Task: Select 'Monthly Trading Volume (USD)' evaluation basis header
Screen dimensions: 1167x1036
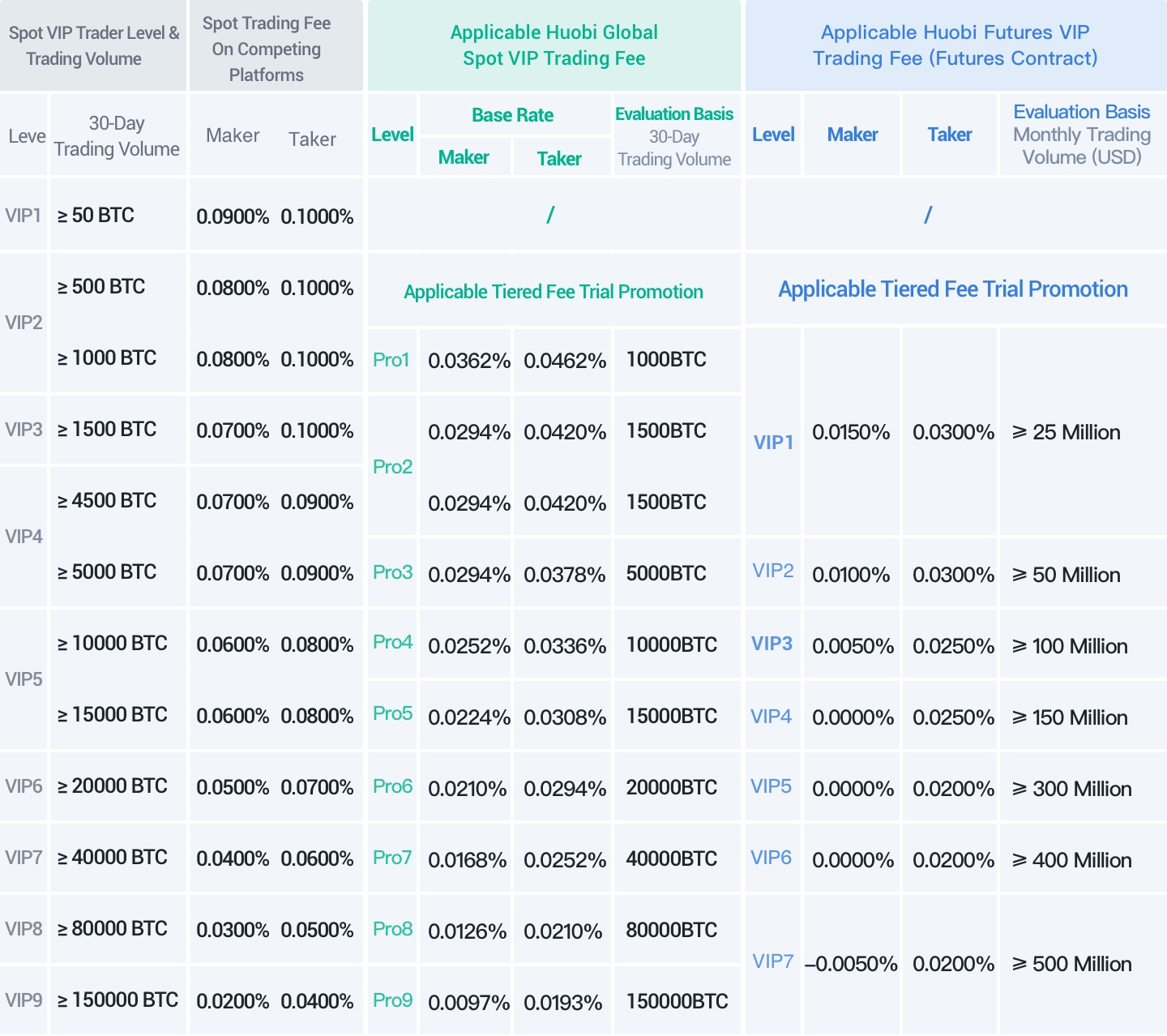Action: pyautogui.click(x=1082, y=146)
